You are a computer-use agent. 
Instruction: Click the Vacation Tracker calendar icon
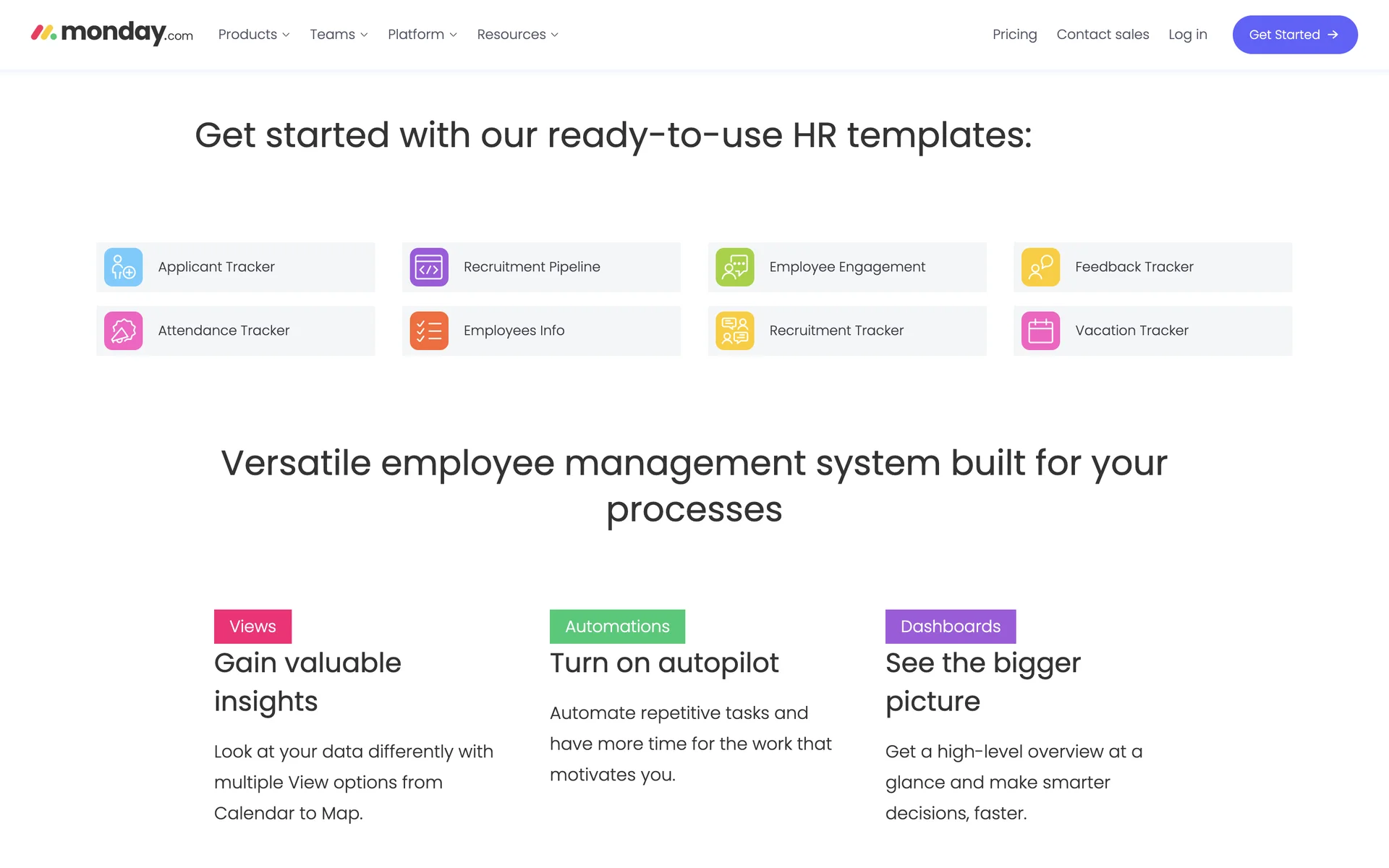point(1040,331)
